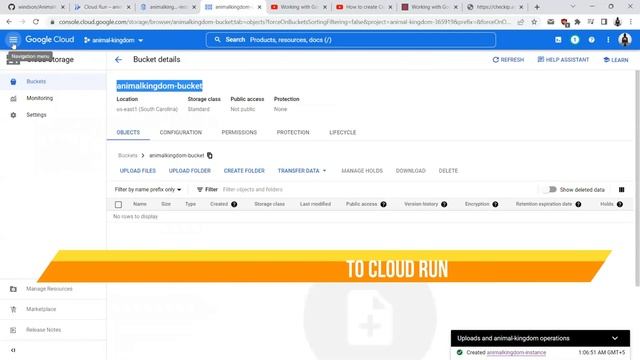
Task: Open the LEARN panel
Action: click(616, 60)
